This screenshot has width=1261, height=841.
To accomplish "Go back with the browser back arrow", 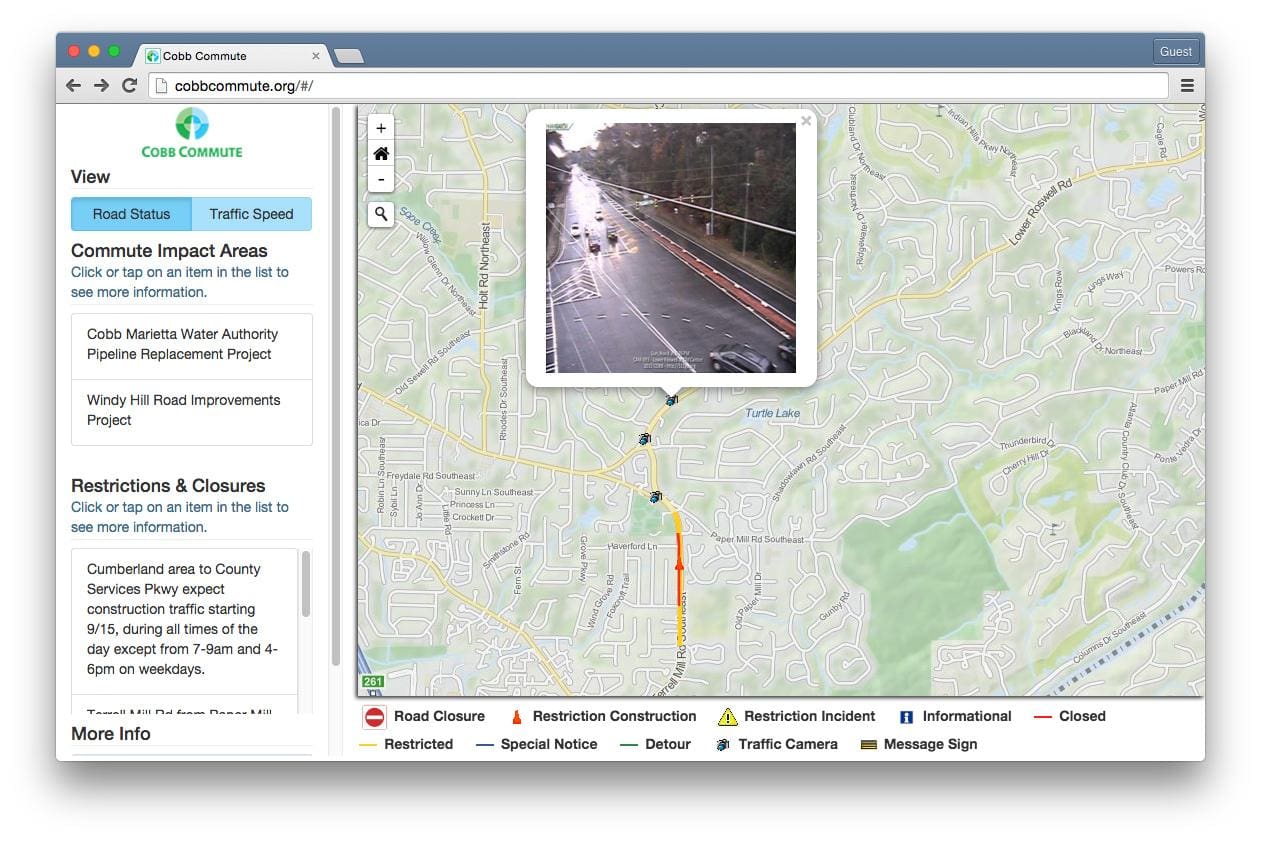I will coord(73,85).
